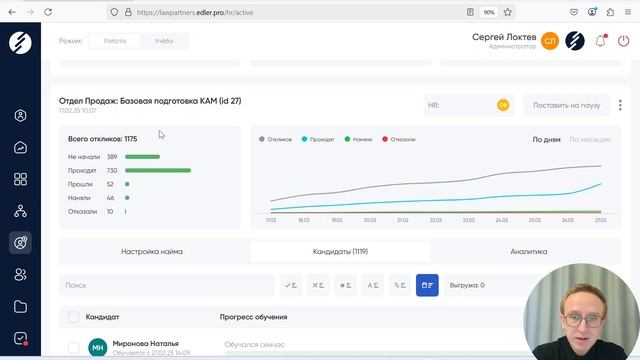Click the padlock connection icon
Viewport: 640px width, 360px height.
(128, 12)
